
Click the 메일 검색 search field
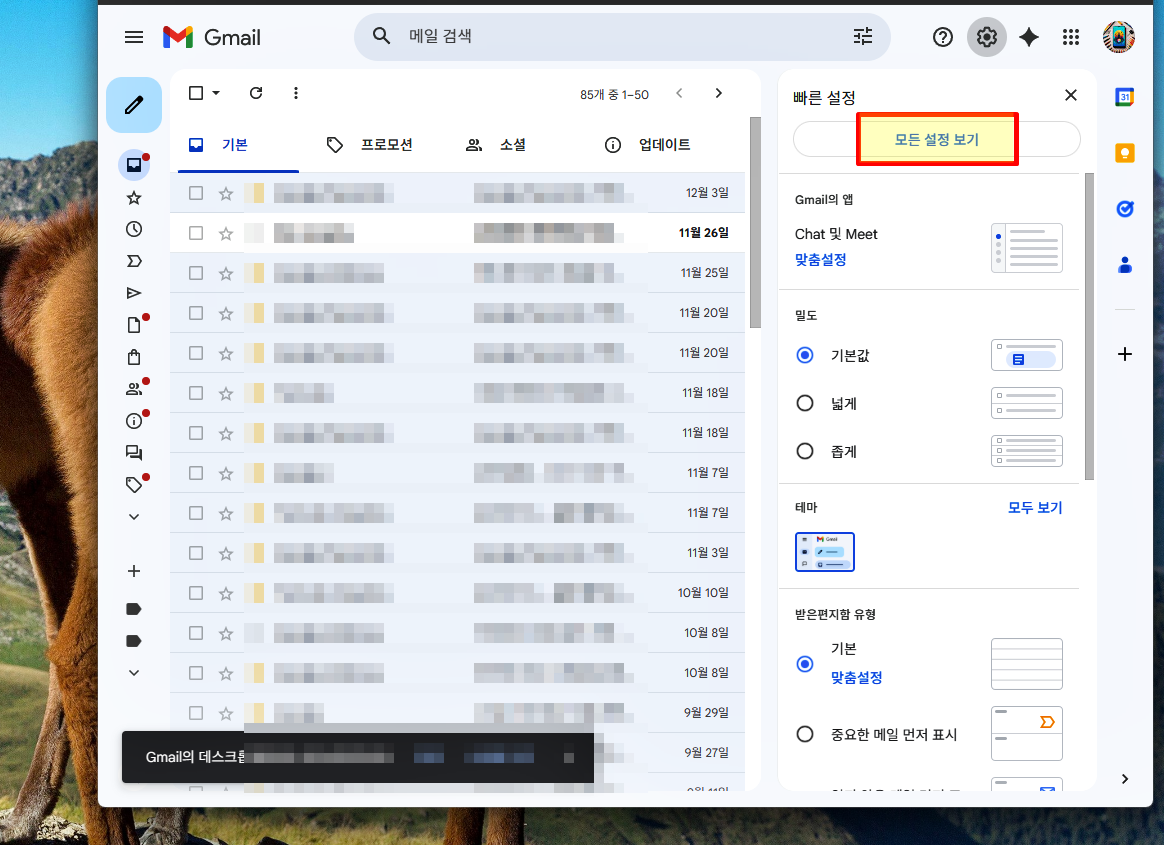[x=624, y=36]
